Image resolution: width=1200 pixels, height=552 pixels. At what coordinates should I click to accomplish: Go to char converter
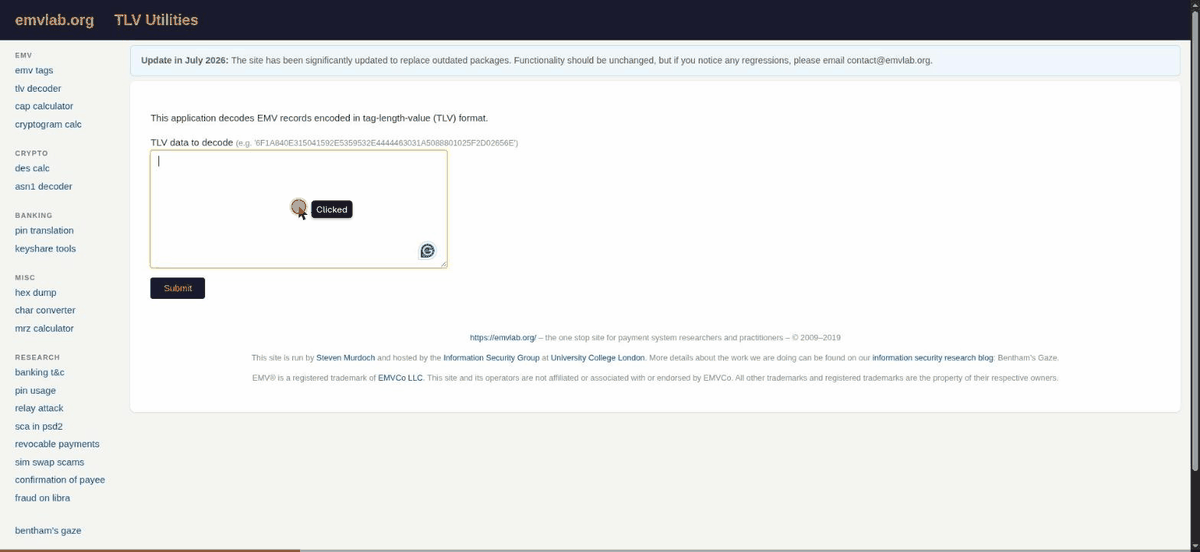pyautogui.click(x=45, y=311)
